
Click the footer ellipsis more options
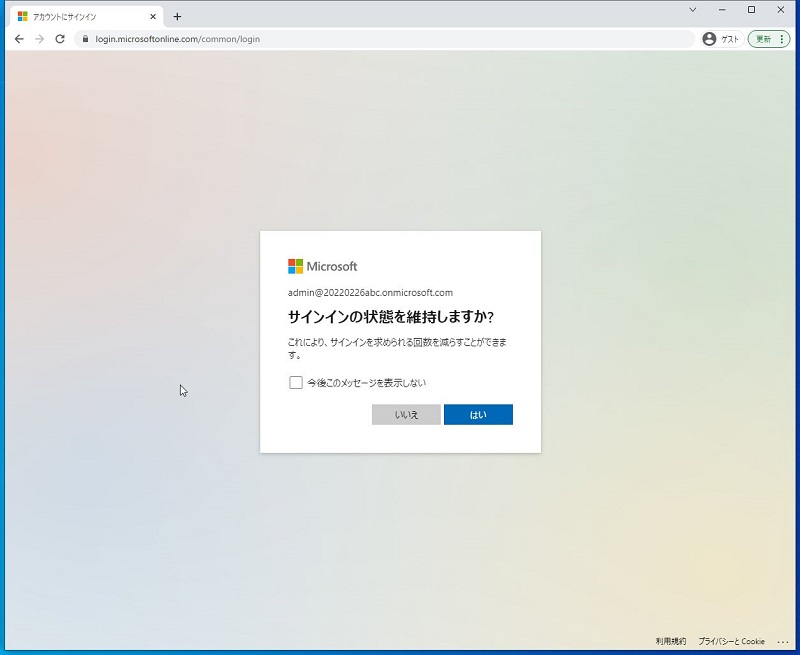[782, 642]
